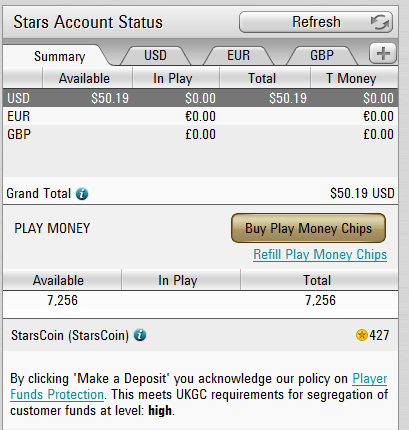The image size is (409, 430).
Task: Select the EUR balance row
Action: 200,116
